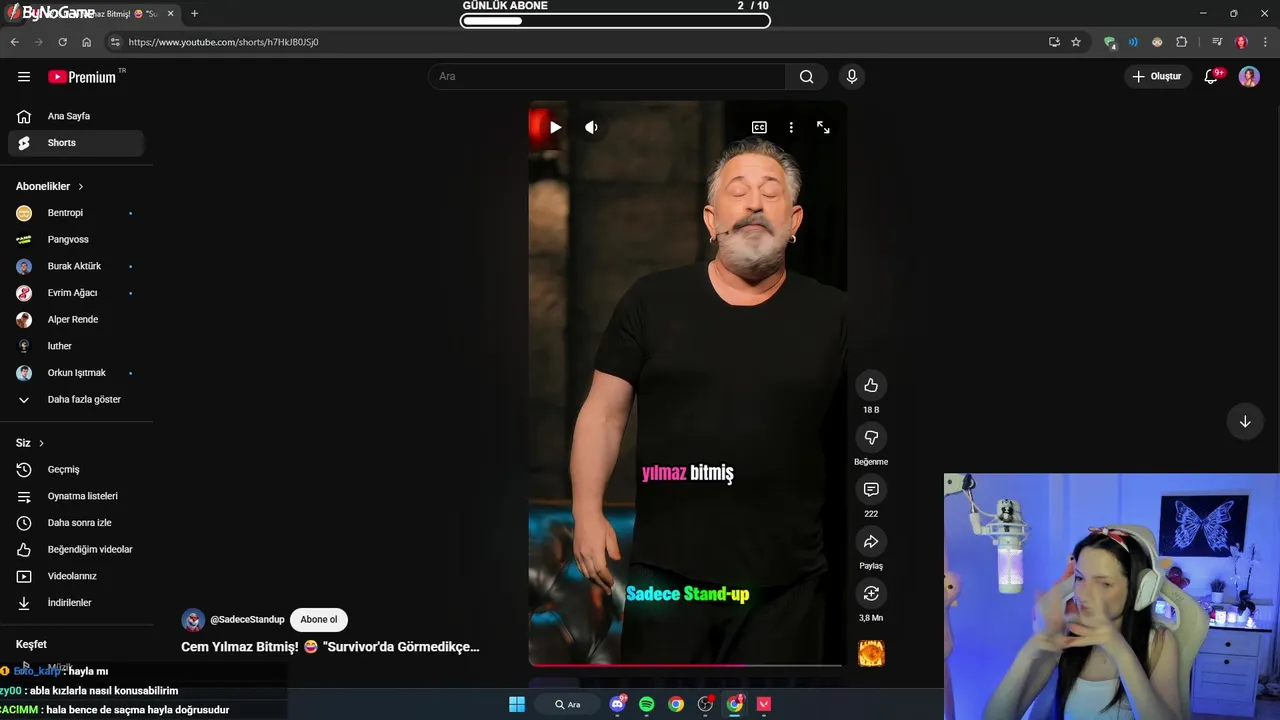1280x720 pixels.
Task: Go back in the browser
Action: [14, 42]
